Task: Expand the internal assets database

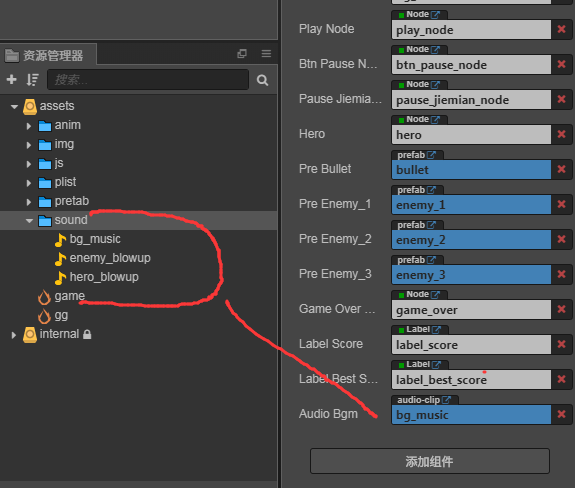Action: (14, 335)
